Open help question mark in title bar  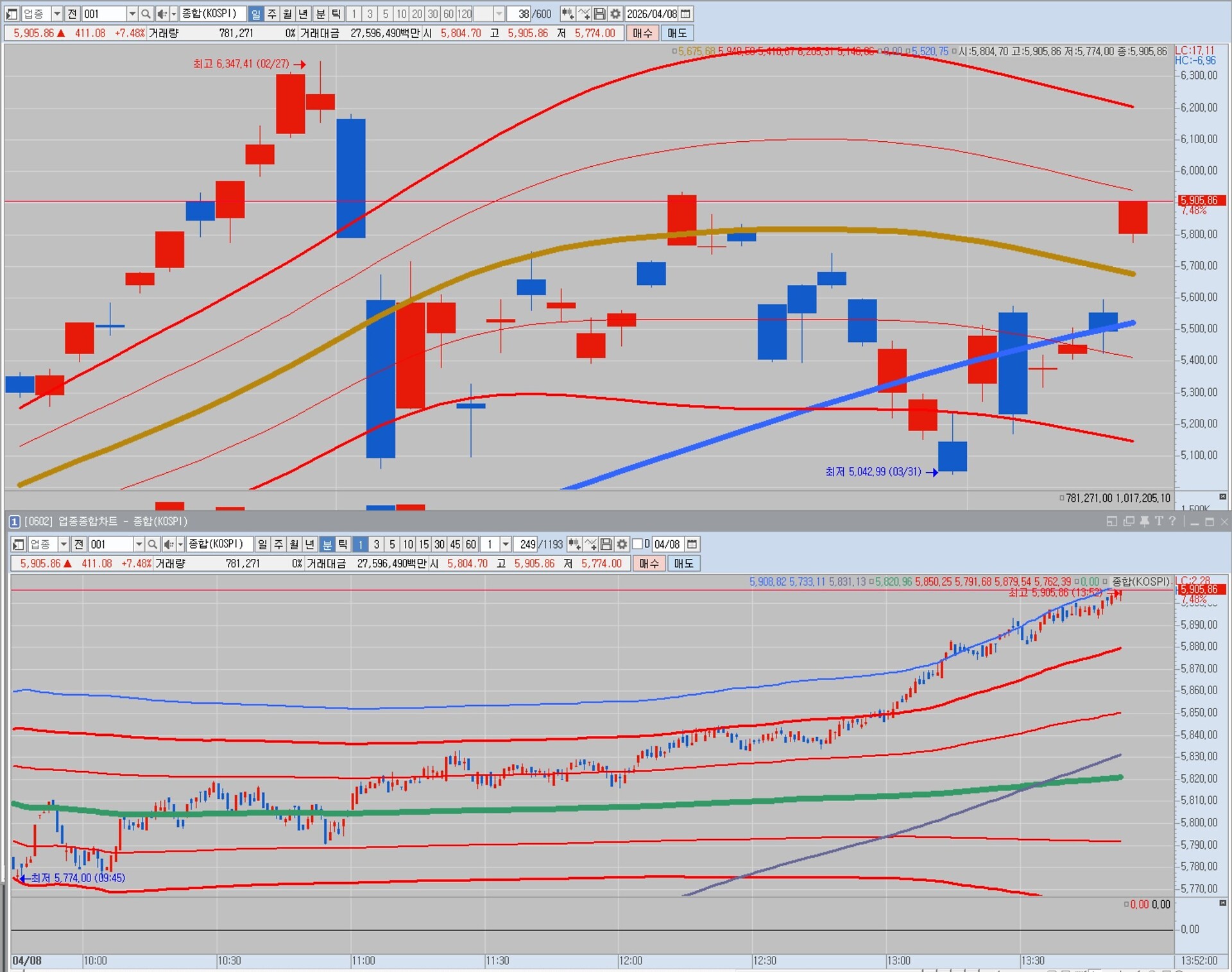point(1172,521)
